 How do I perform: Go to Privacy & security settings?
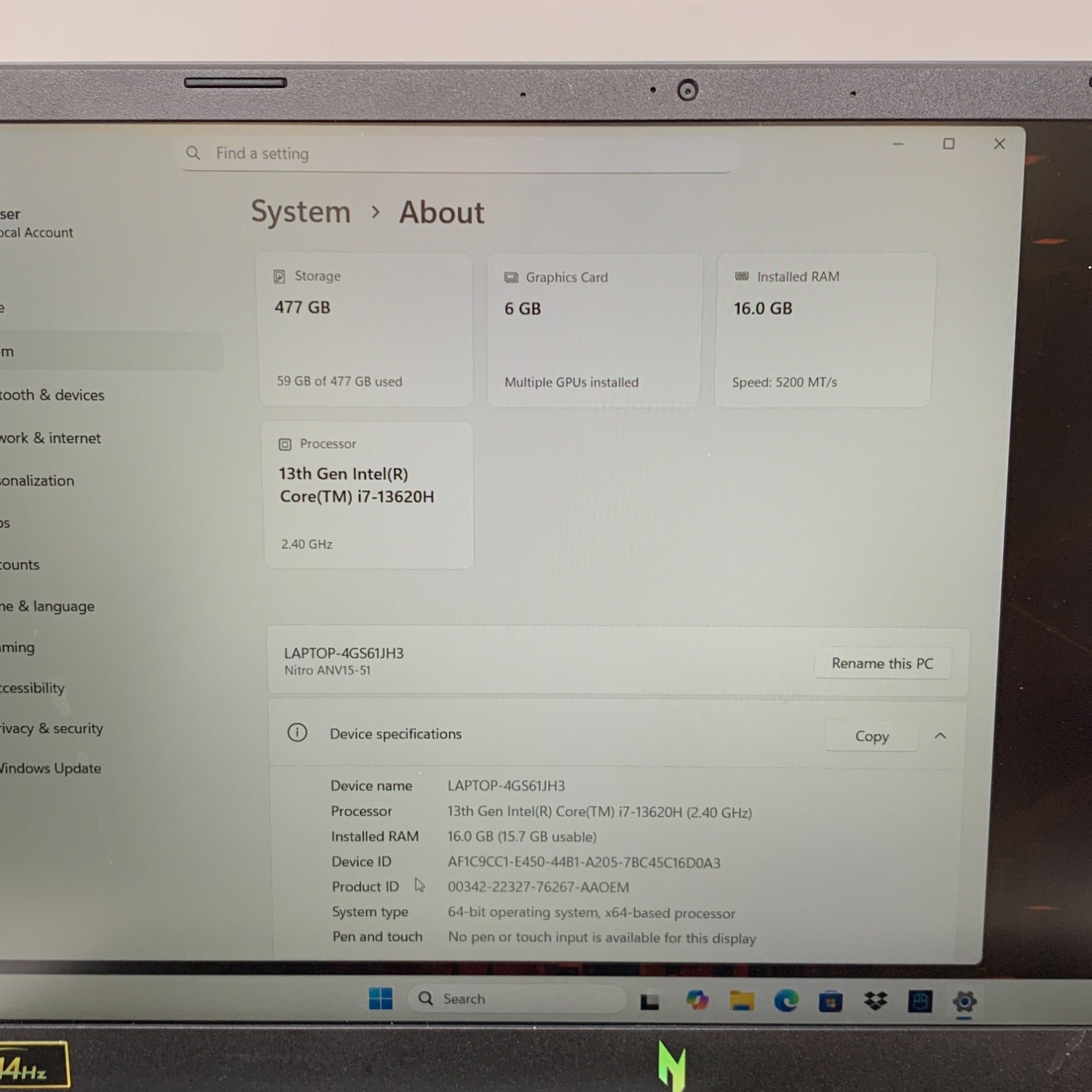click(51, 728)
